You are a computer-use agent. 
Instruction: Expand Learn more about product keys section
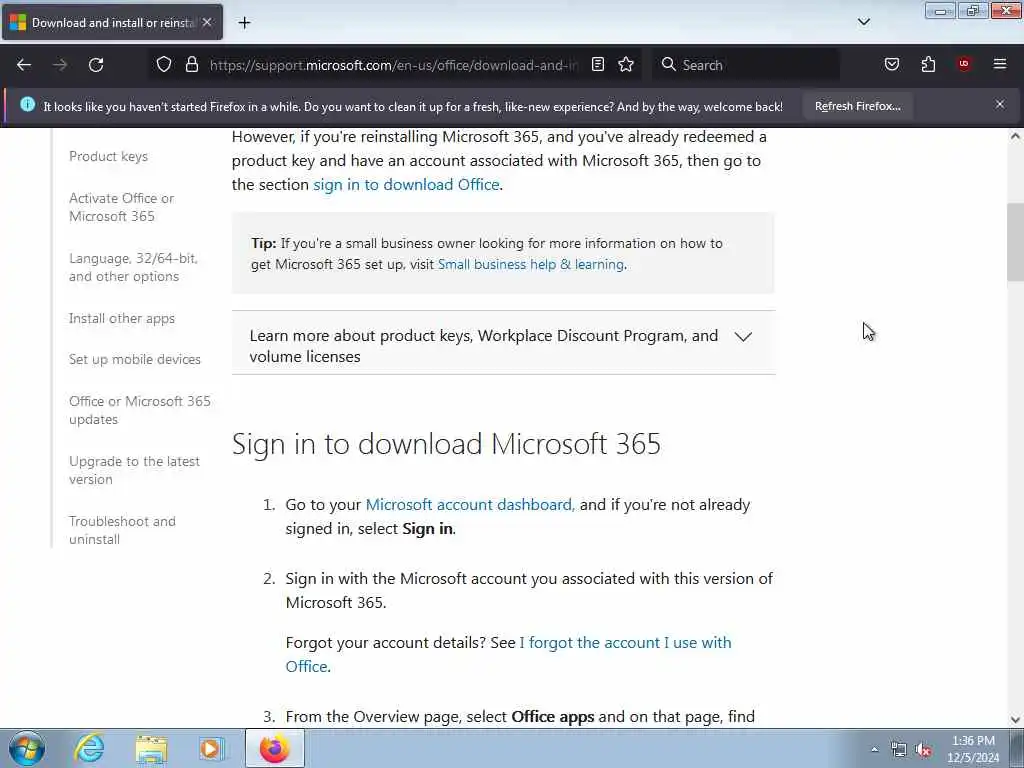tap(503, 345)
